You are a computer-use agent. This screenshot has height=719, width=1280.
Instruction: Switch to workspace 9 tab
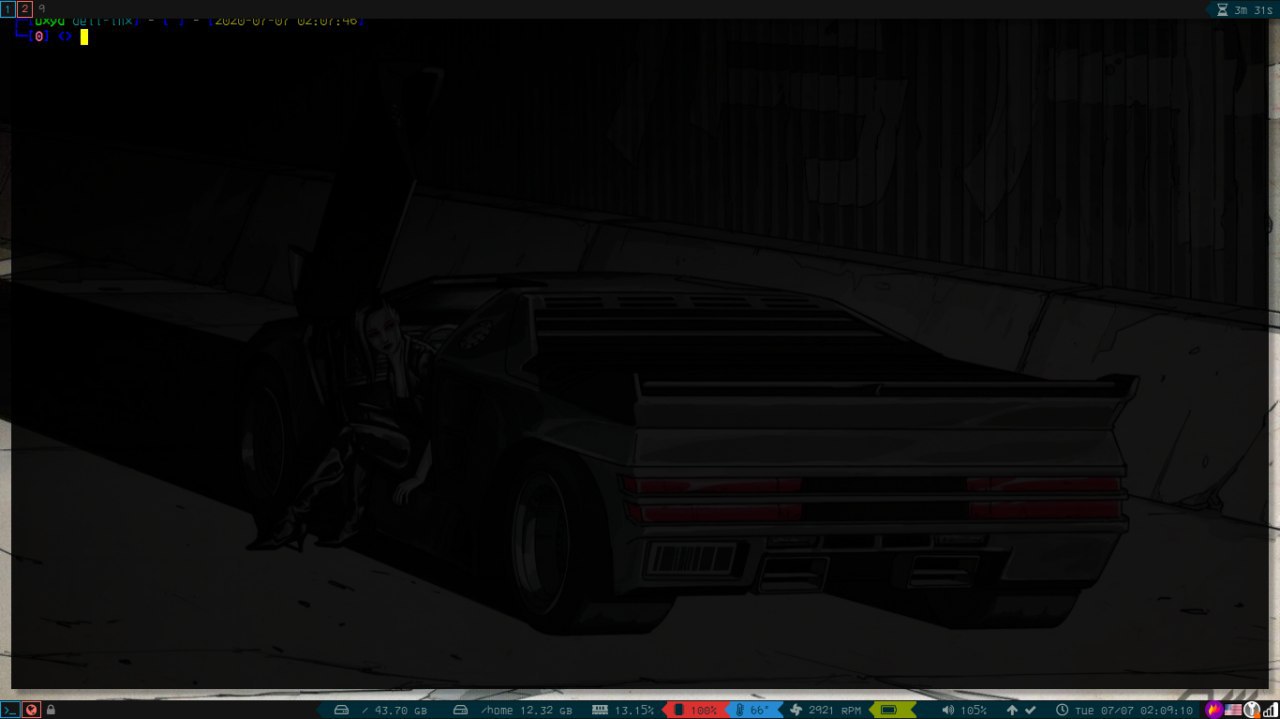(x=41, y=9)
